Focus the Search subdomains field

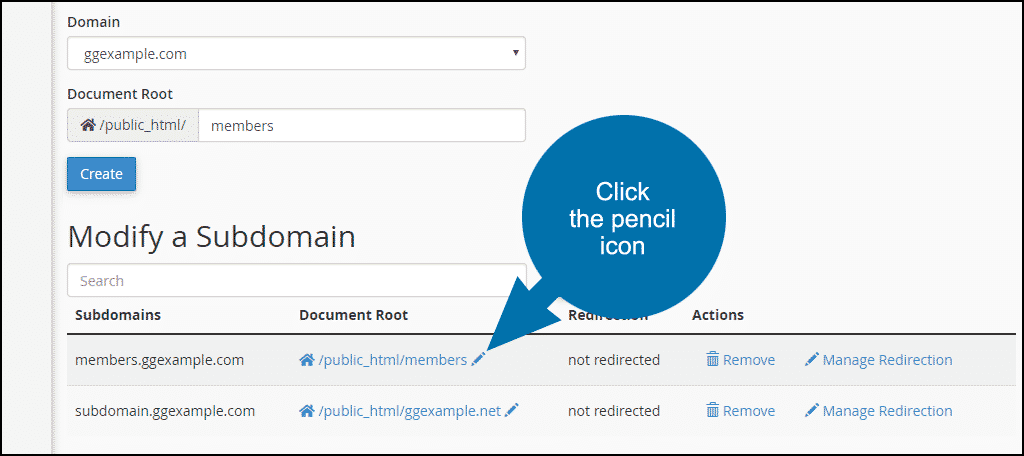coord(296,281)
